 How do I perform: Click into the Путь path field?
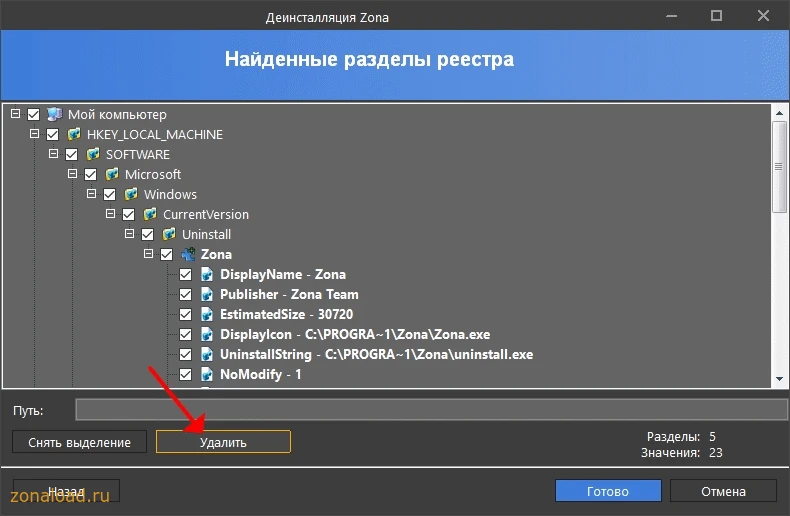tap(431, 409)
